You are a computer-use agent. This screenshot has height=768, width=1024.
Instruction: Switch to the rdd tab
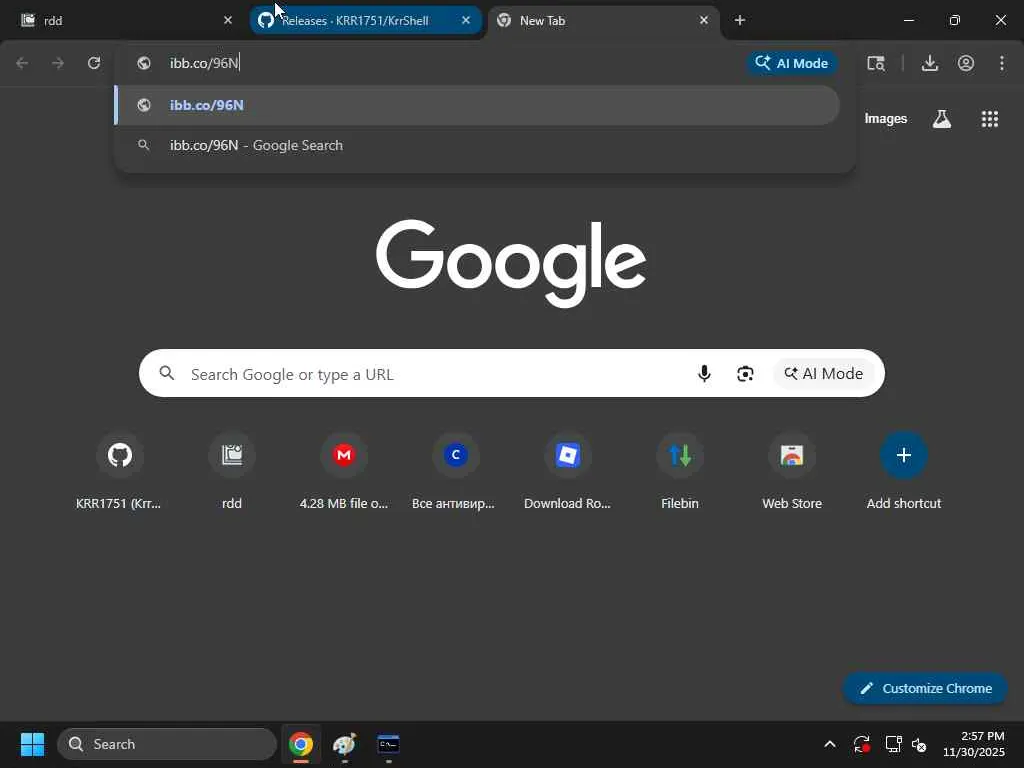click(x=124, y=21)
